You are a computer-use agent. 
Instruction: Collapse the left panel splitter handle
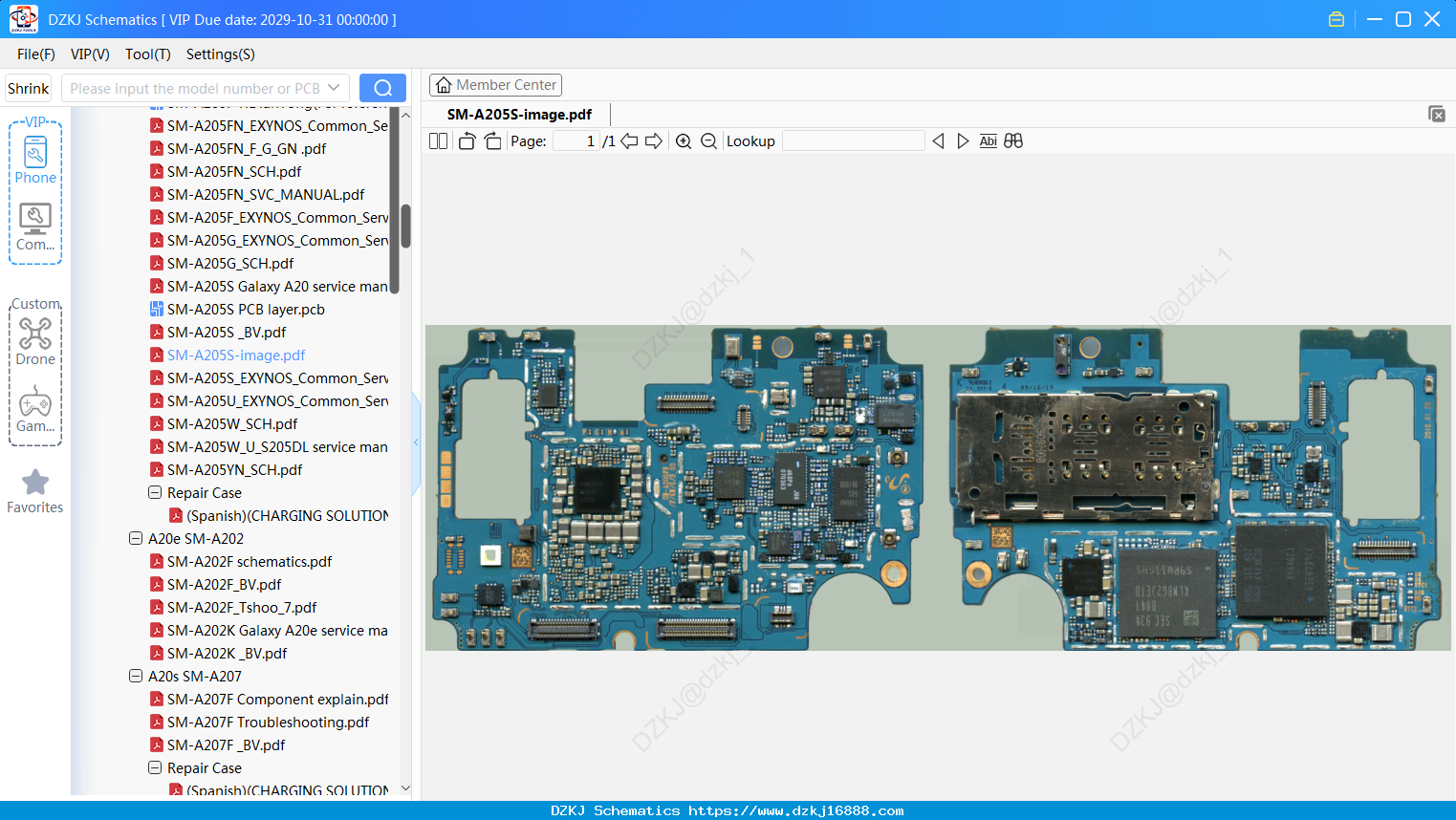click(416, 442)
